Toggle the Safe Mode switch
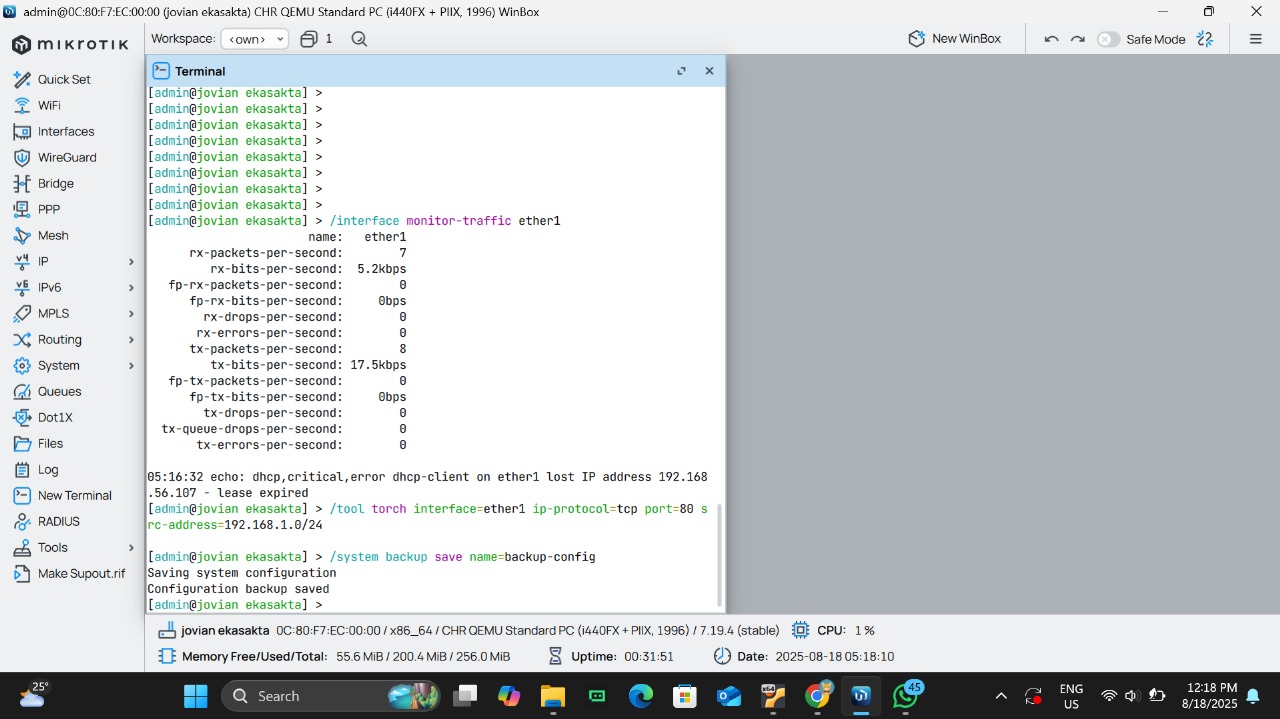Image resolution: width=1280 pixels, height=719 pixels. click(1108, 39)
